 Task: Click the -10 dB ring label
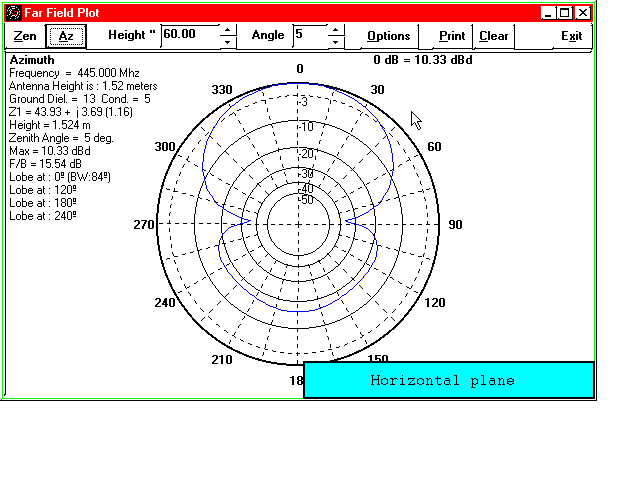[307, 127]
